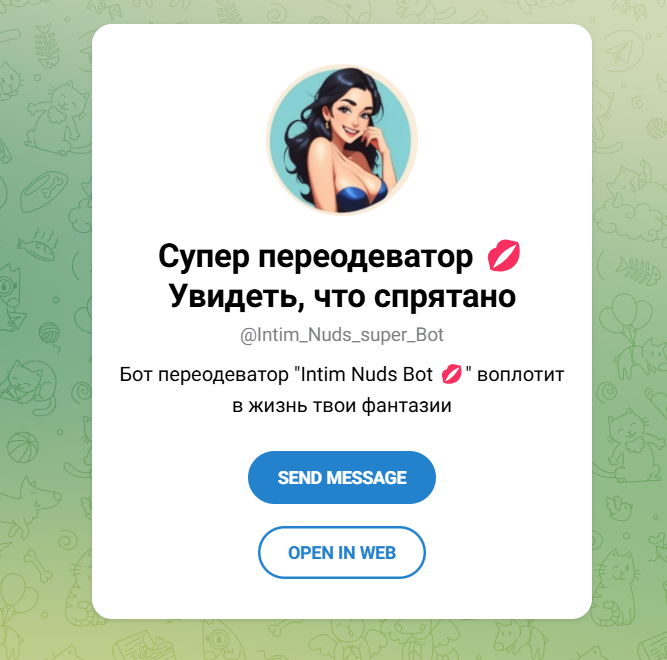Click the kiss emoji in the title
This screenshot has height=660, width=667.
(504, 256)
